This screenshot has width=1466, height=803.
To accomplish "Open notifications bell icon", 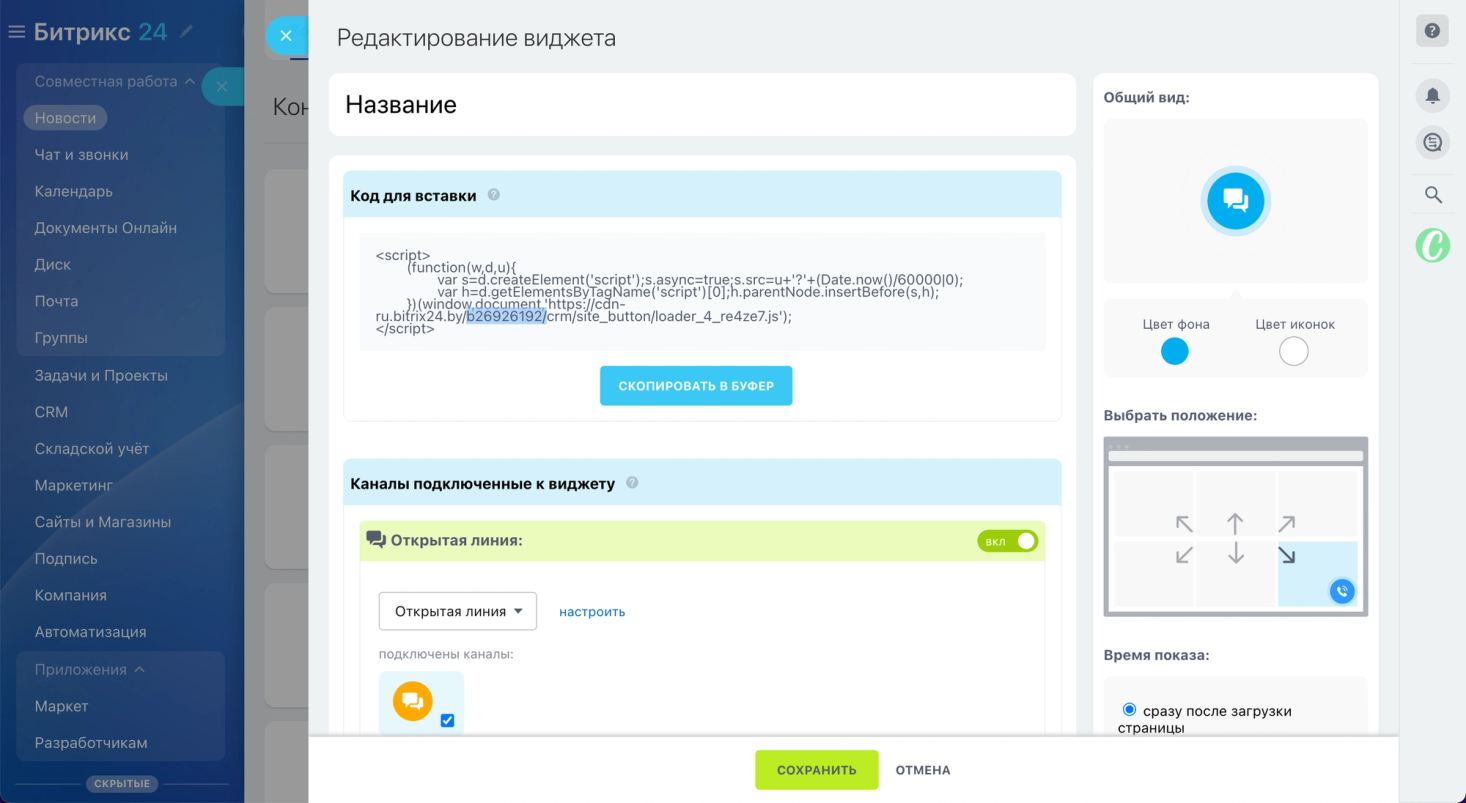I will click(1432, 95).
